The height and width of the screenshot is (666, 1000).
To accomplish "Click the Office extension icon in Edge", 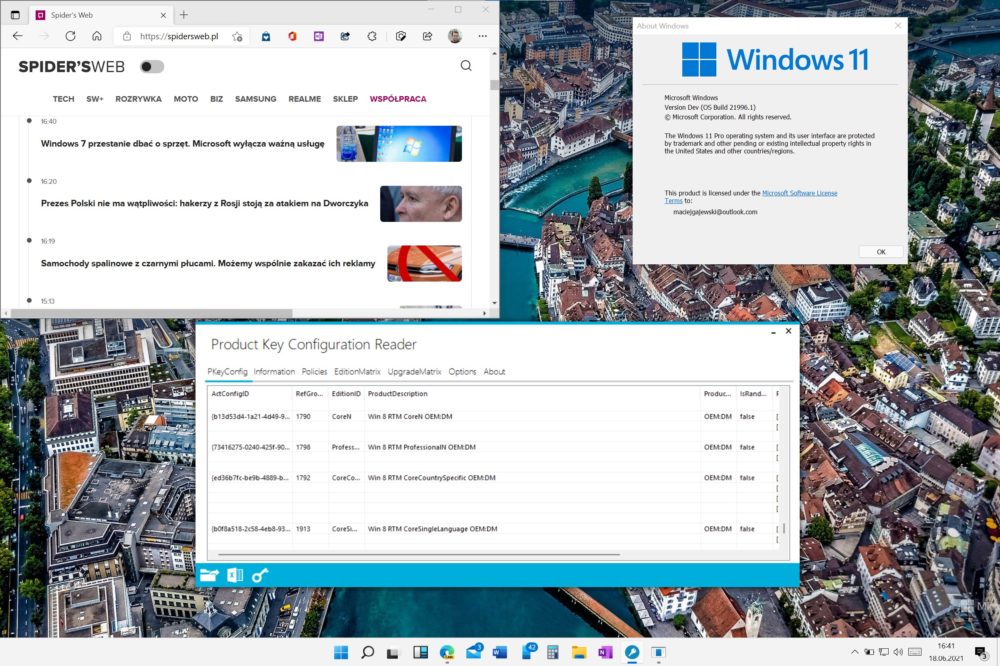I will pyautogui.click(x=292, y=36).
